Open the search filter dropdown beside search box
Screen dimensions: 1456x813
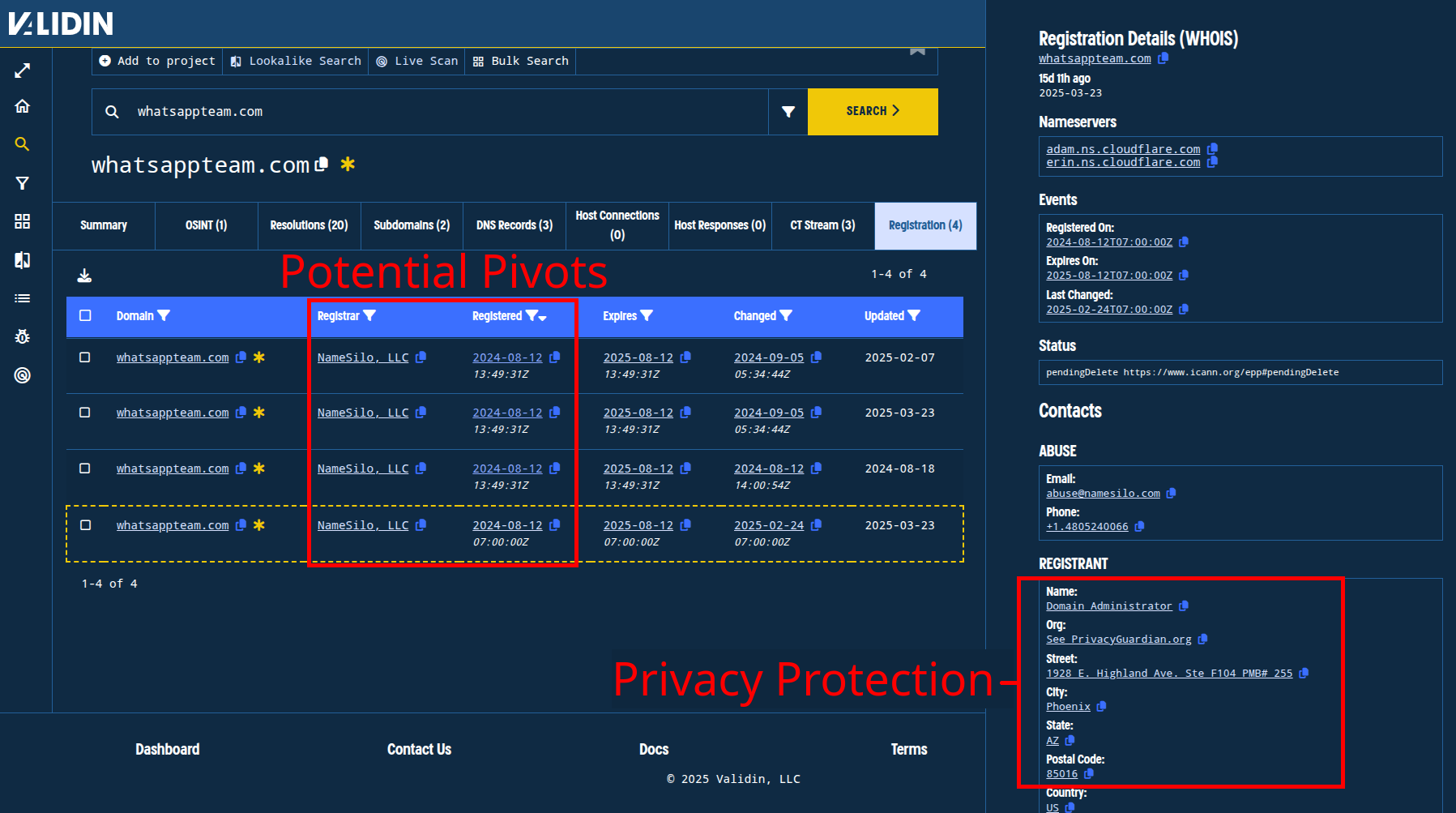coord(788,112)
